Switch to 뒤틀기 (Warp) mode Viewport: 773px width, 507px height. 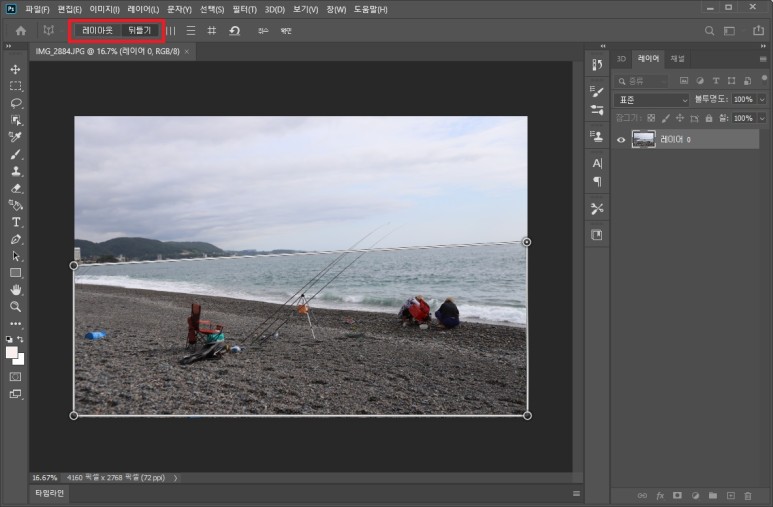pos(140,31)
